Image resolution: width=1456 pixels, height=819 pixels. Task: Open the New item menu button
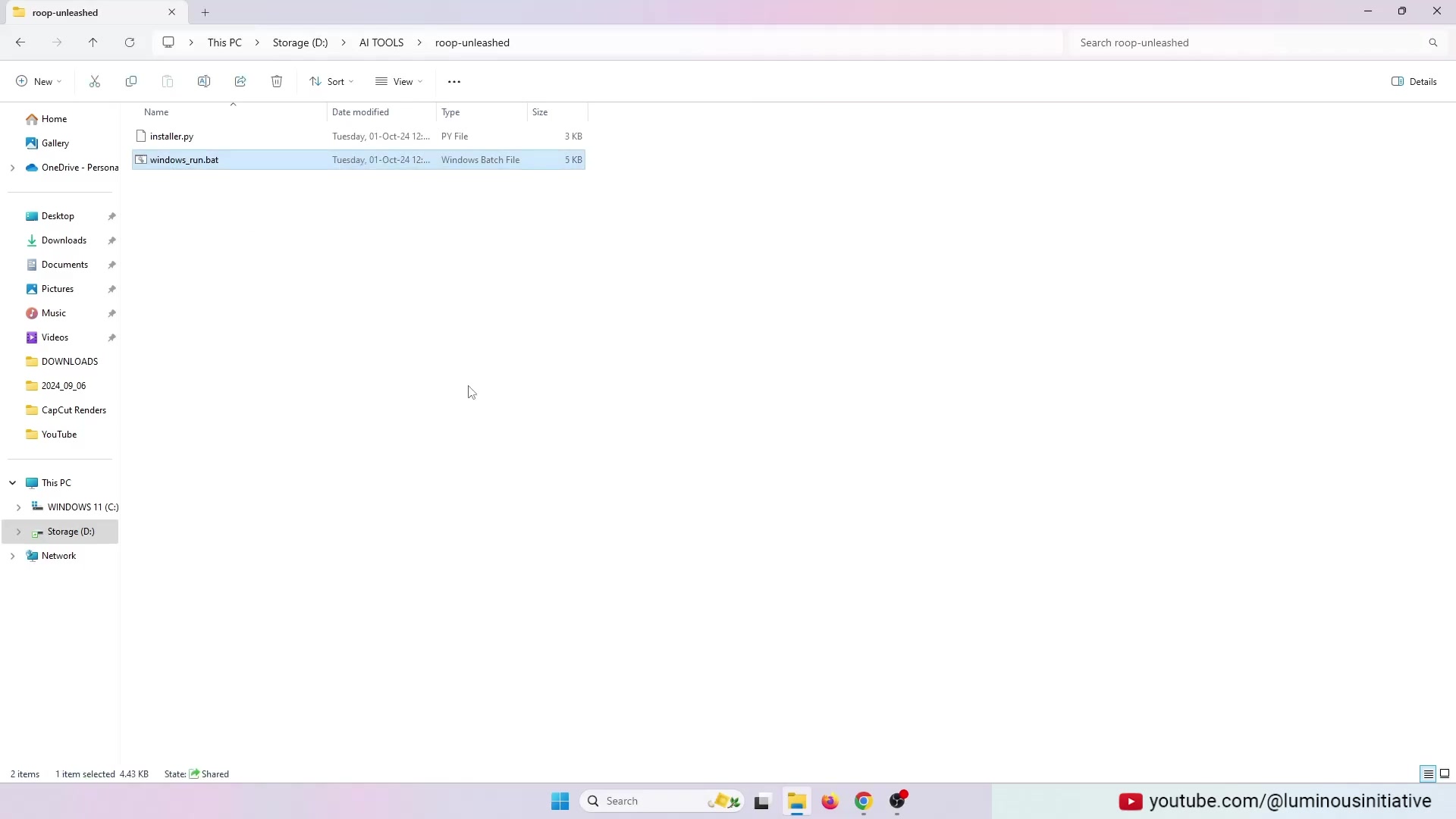(x=39, y=81)
